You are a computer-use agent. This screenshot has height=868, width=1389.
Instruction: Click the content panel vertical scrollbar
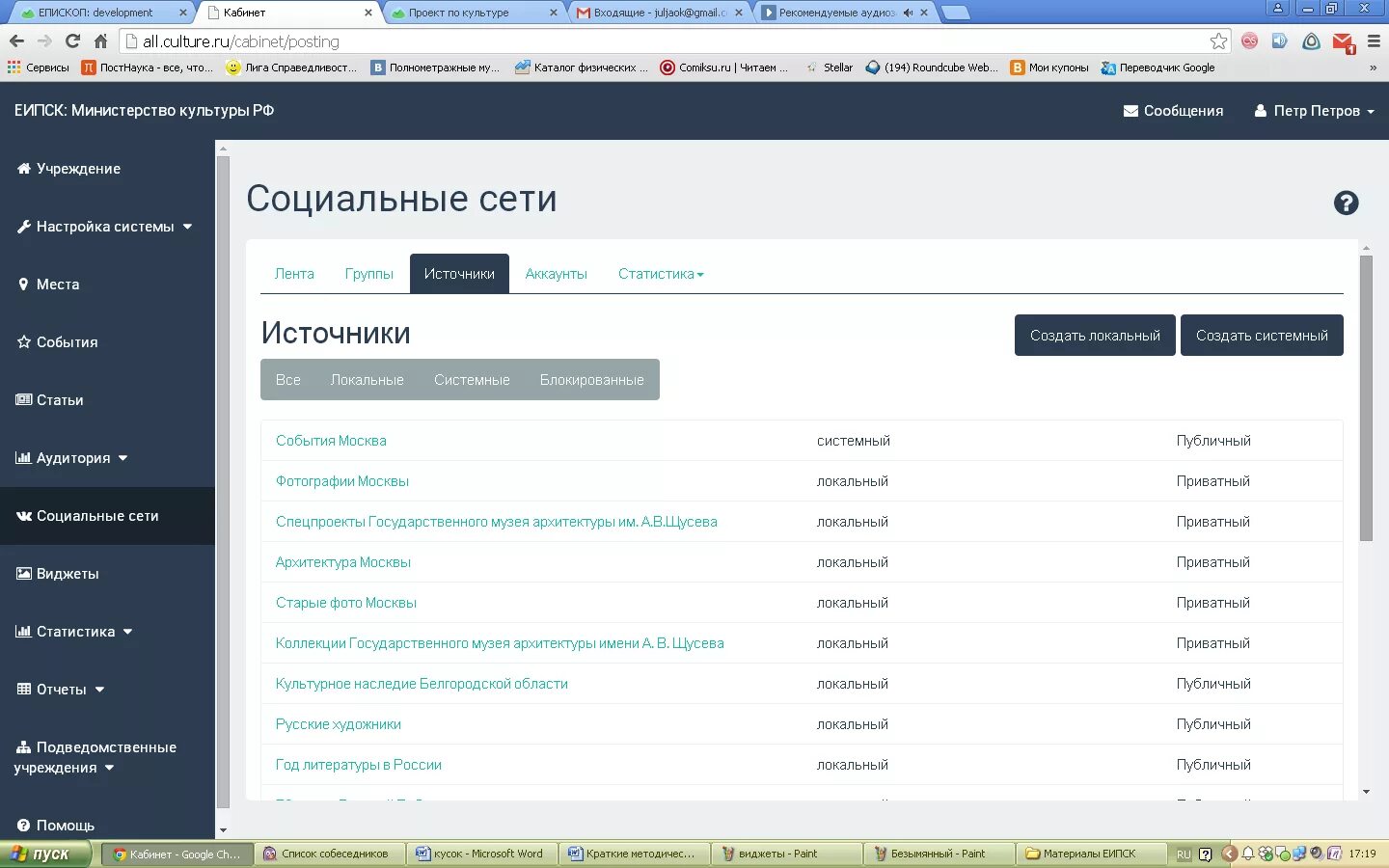pos(1366,398)
